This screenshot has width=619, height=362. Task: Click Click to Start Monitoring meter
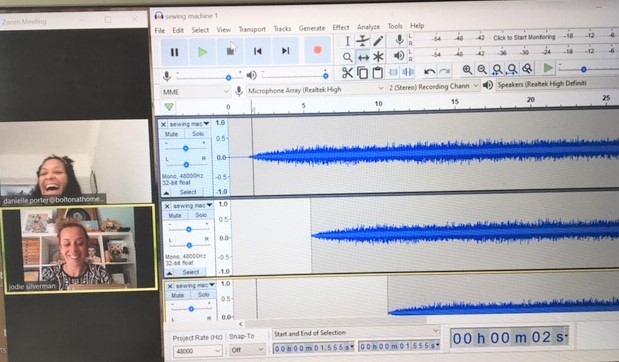tap(524, 37)
